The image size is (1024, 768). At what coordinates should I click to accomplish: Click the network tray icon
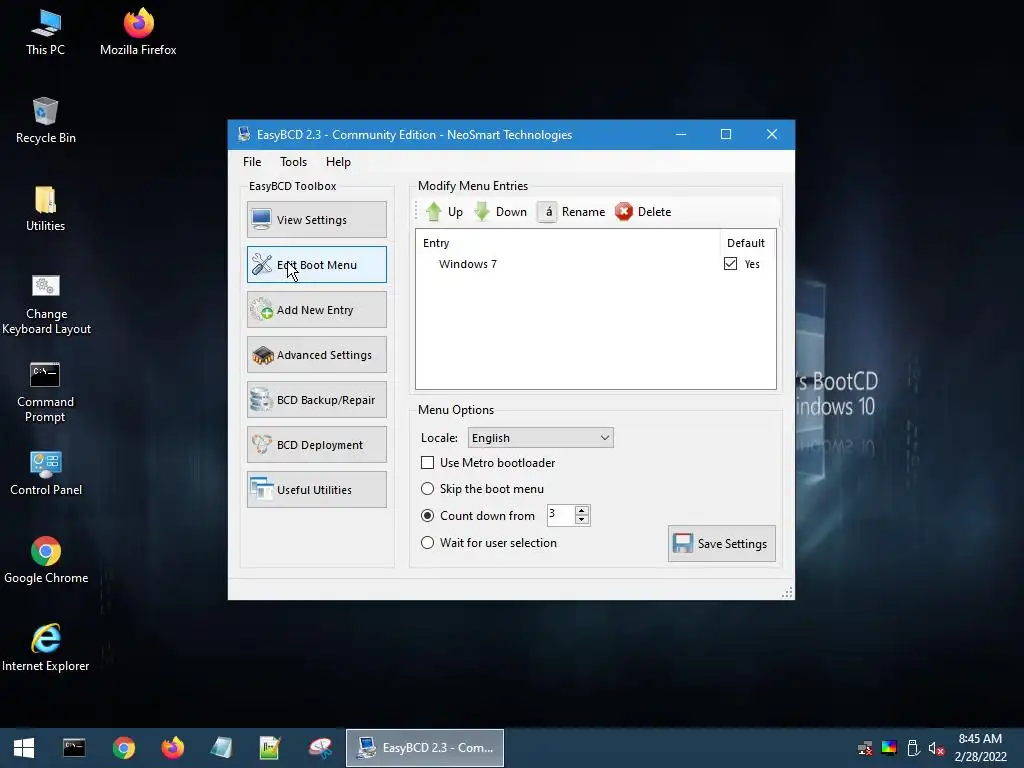[865, 748]
